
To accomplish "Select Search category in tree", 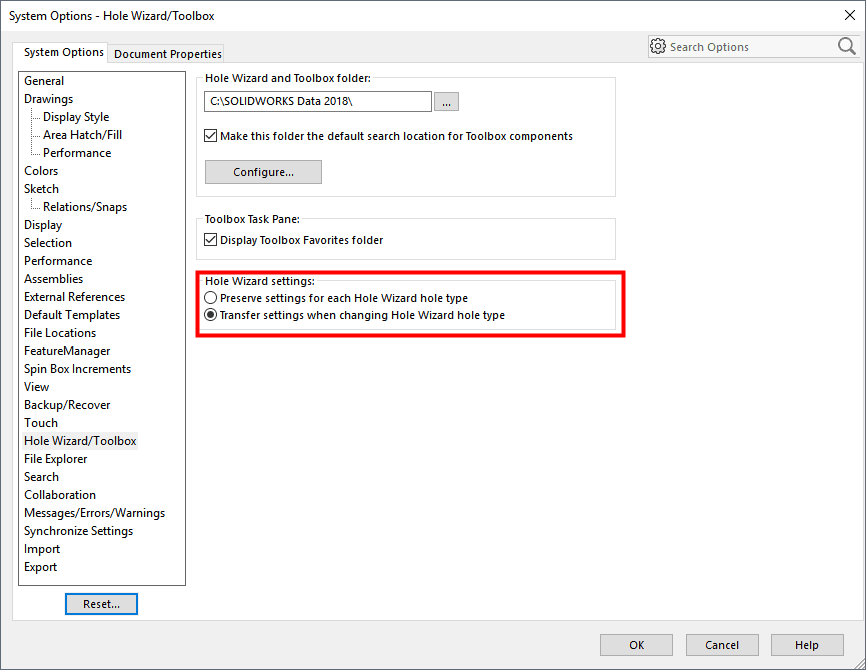I will [41, 477].
